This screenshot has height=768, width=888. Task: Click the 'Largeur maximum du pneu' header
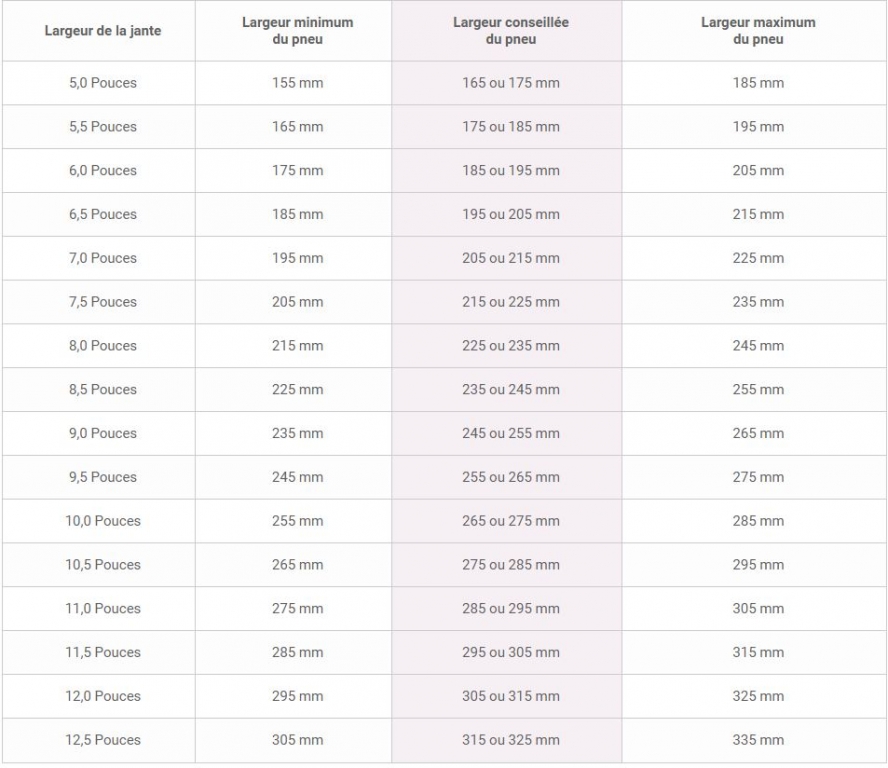coord(758,31)
